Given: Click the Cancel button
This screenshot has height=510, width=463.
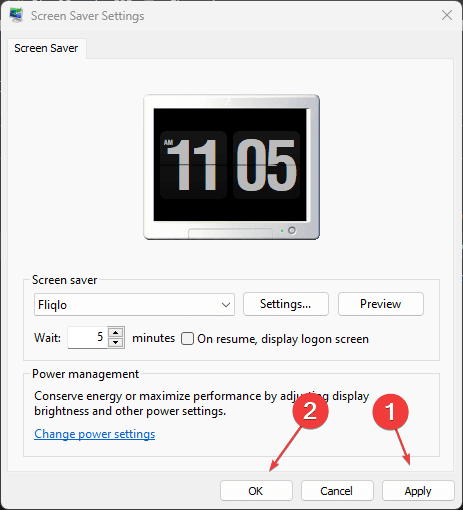Looking at the screenshot, I should point(337,491).
